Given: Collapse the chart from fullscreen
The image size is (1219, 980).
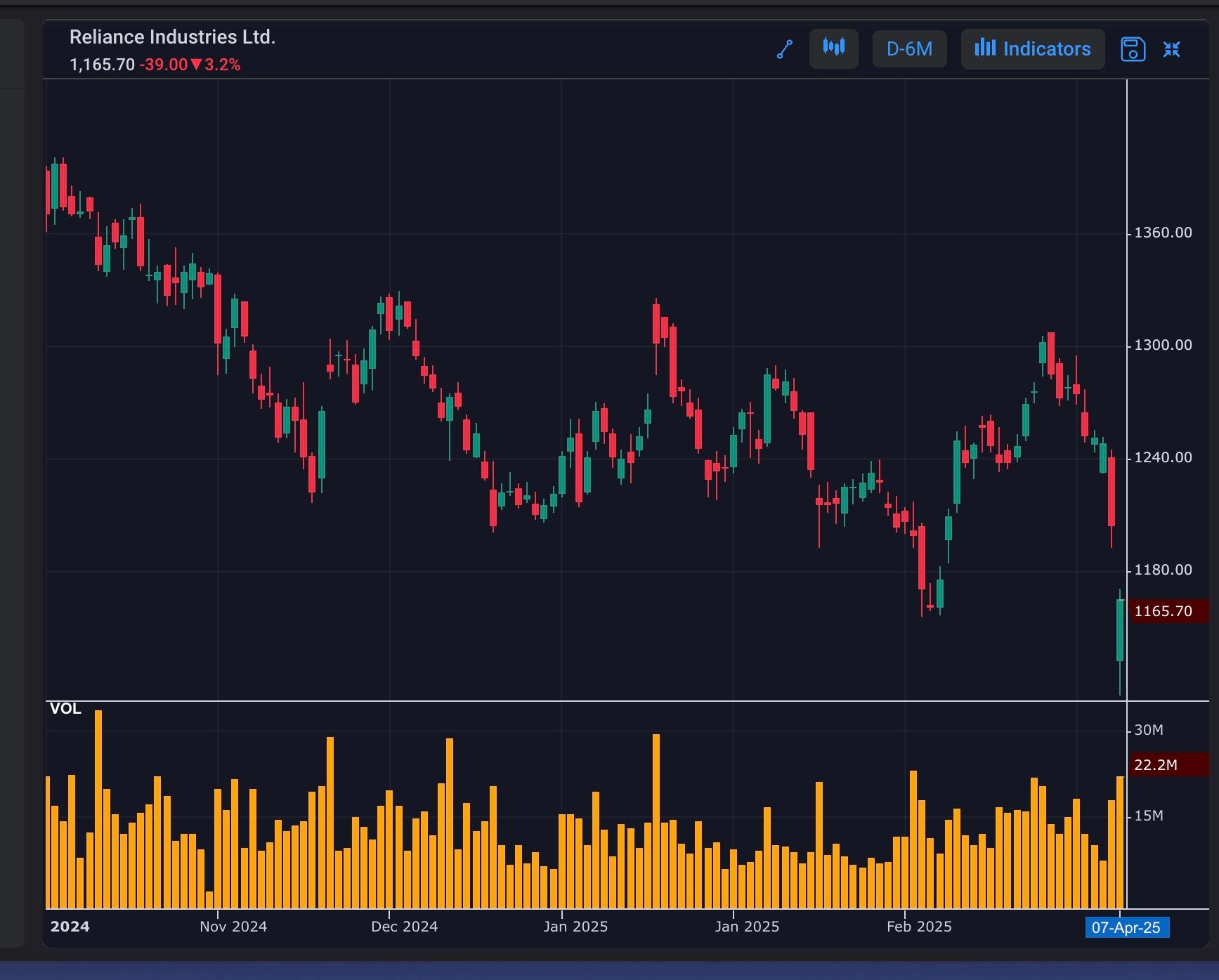Looking at the screenshot, I should (x=1171, y=49).
